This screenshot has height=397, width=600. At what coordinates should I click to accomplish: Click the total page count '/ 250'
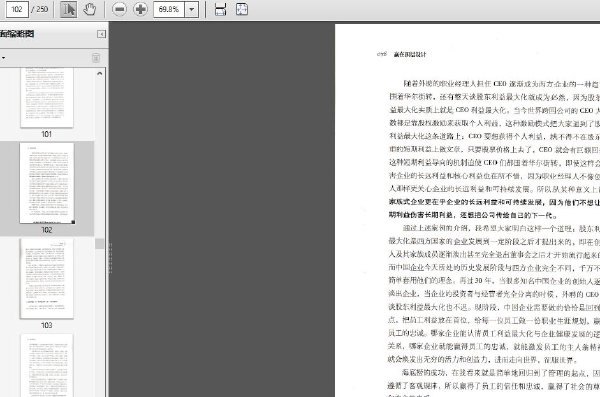point(39,9)
